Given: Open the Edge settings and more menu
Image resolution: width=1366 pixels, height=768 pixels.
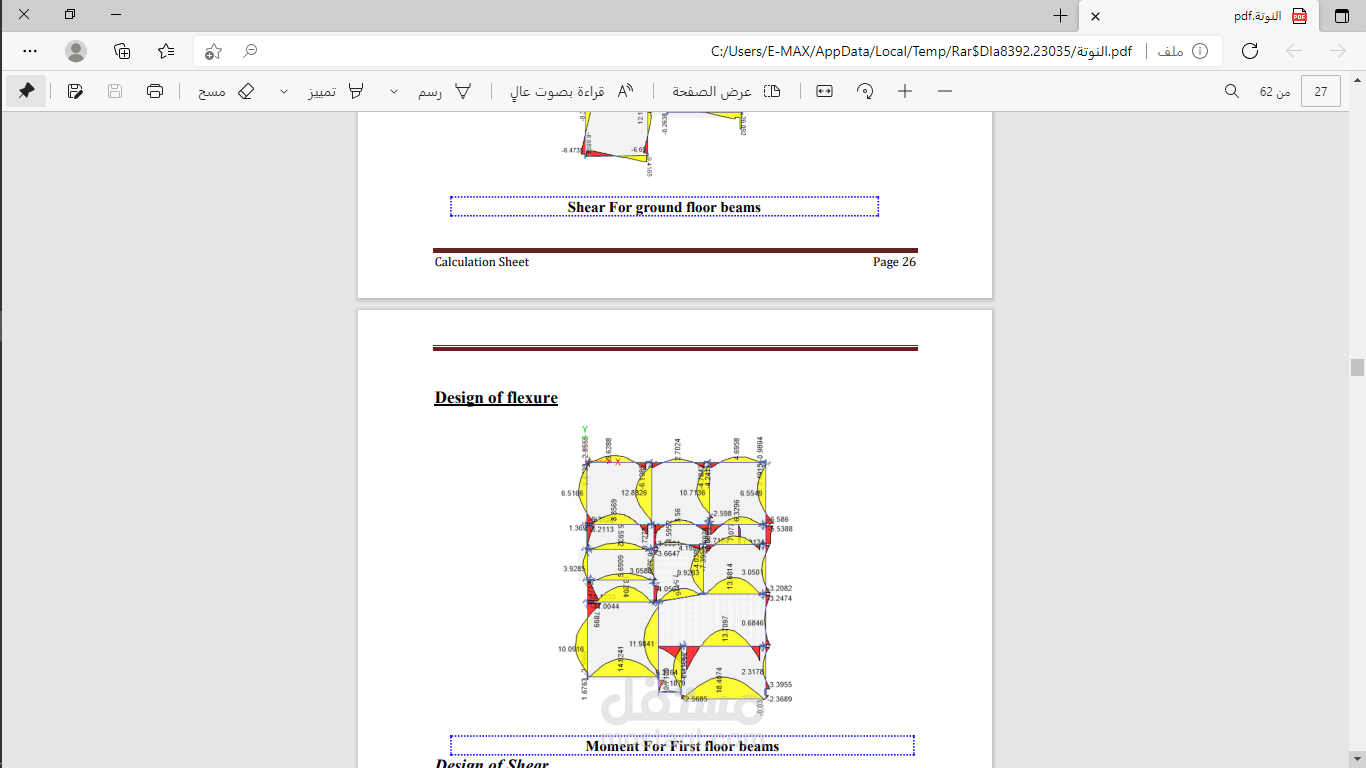Looking at the screenshot, I should click(x=30, y=51).
